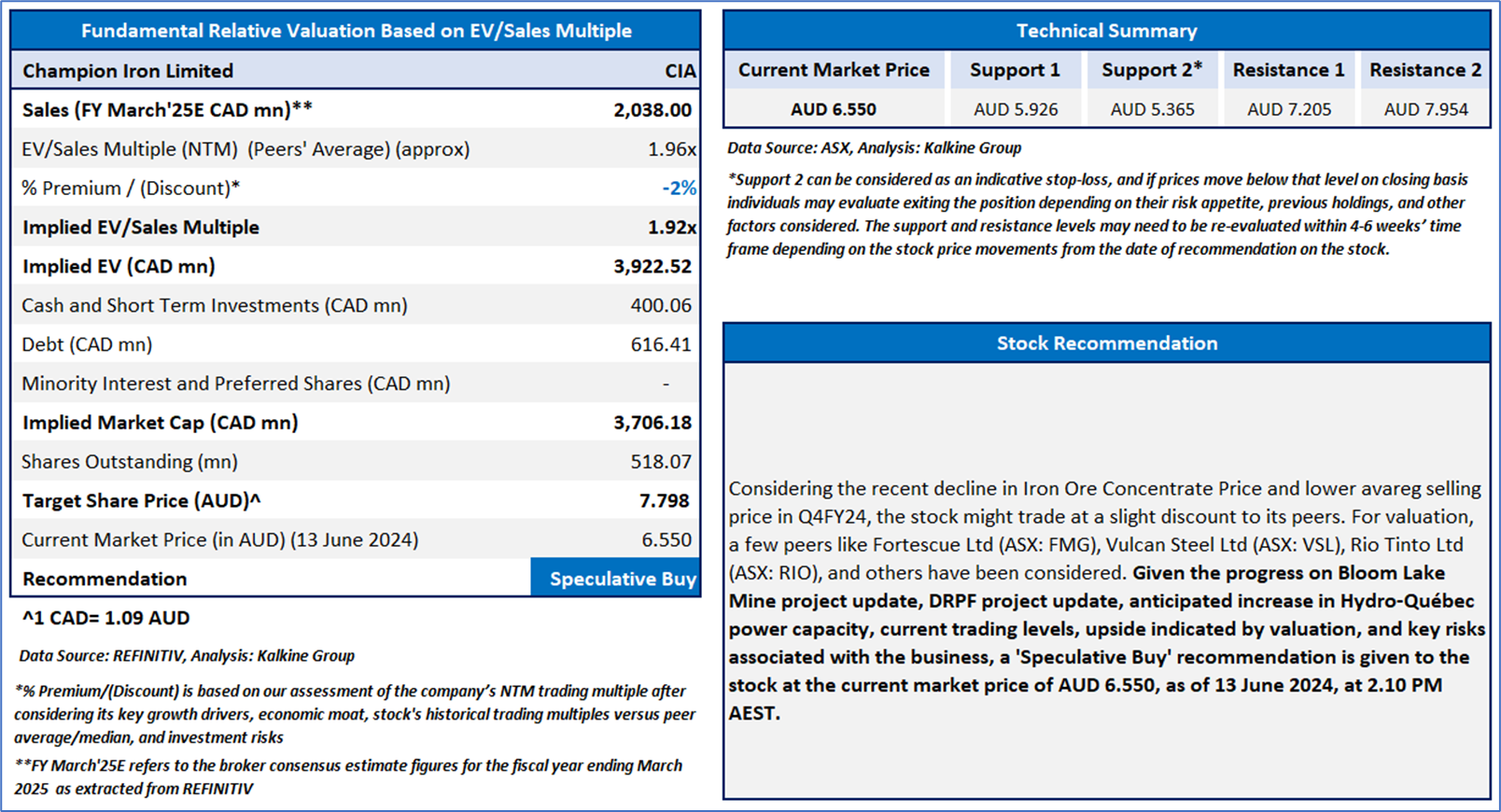Click the Sales value 2,038.00
1501x812 pixels.
click(652, 110)
